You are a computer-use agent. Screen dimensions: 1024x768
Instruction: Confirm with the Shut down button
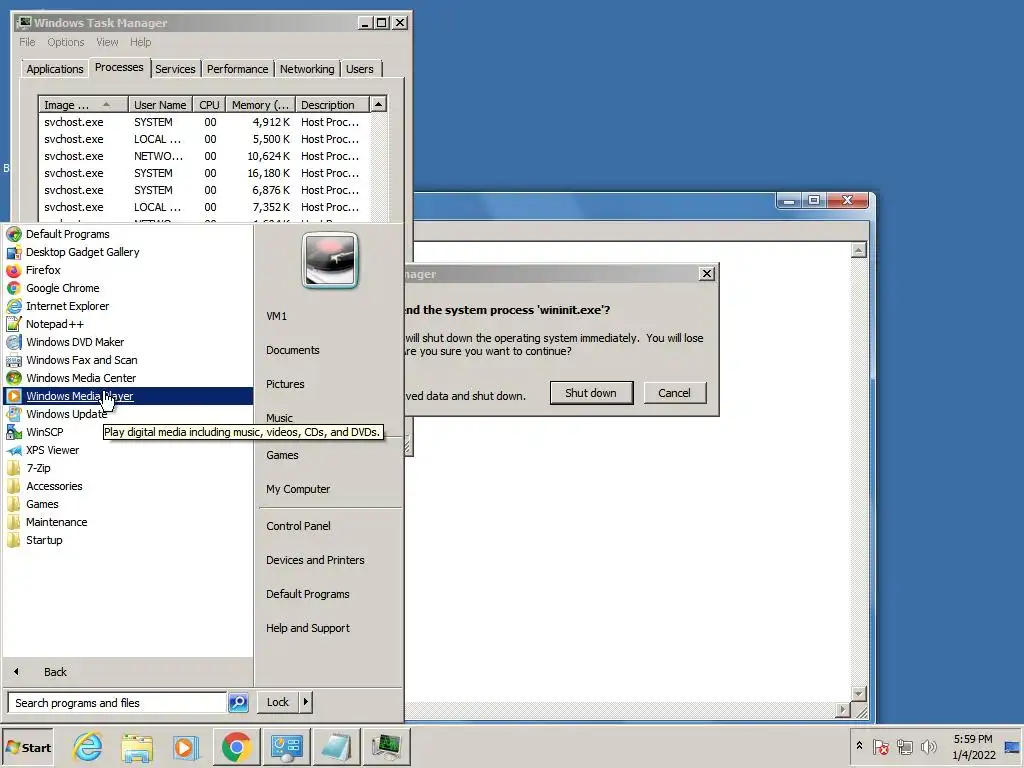pyautogui.click(x=591, y=392)
